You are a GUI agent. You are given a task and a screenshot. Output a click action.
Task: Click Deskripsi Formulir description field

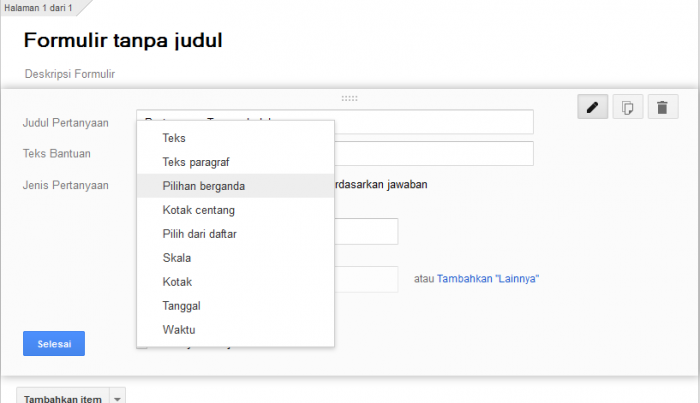click(70, 74)
